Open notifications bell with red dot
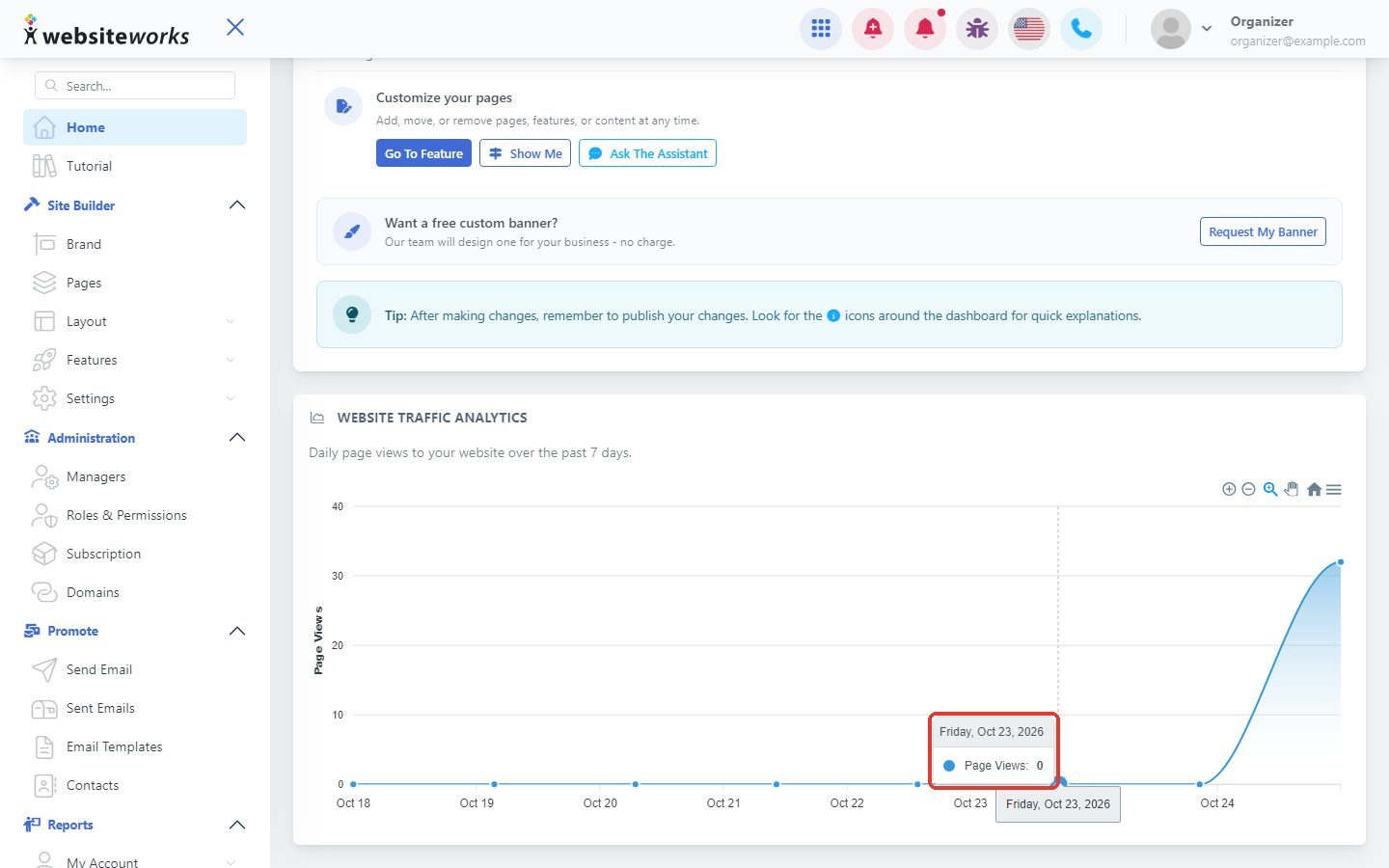1389x868 pixels. pos(925,29)
